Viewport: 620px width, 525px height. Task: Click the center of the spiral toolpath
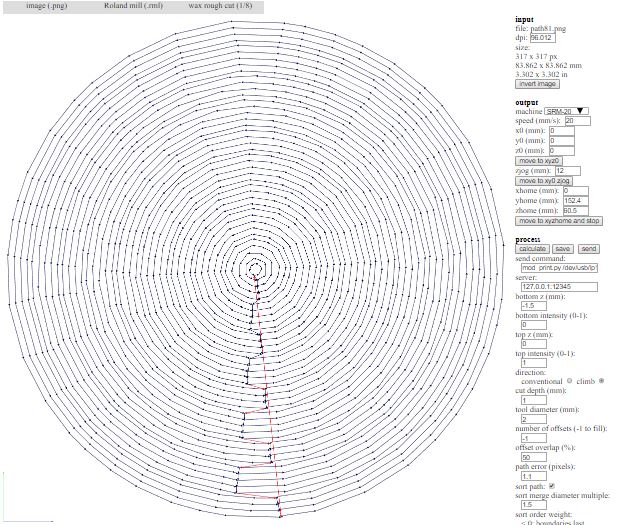pyautogui.click(x=256, y=270)
